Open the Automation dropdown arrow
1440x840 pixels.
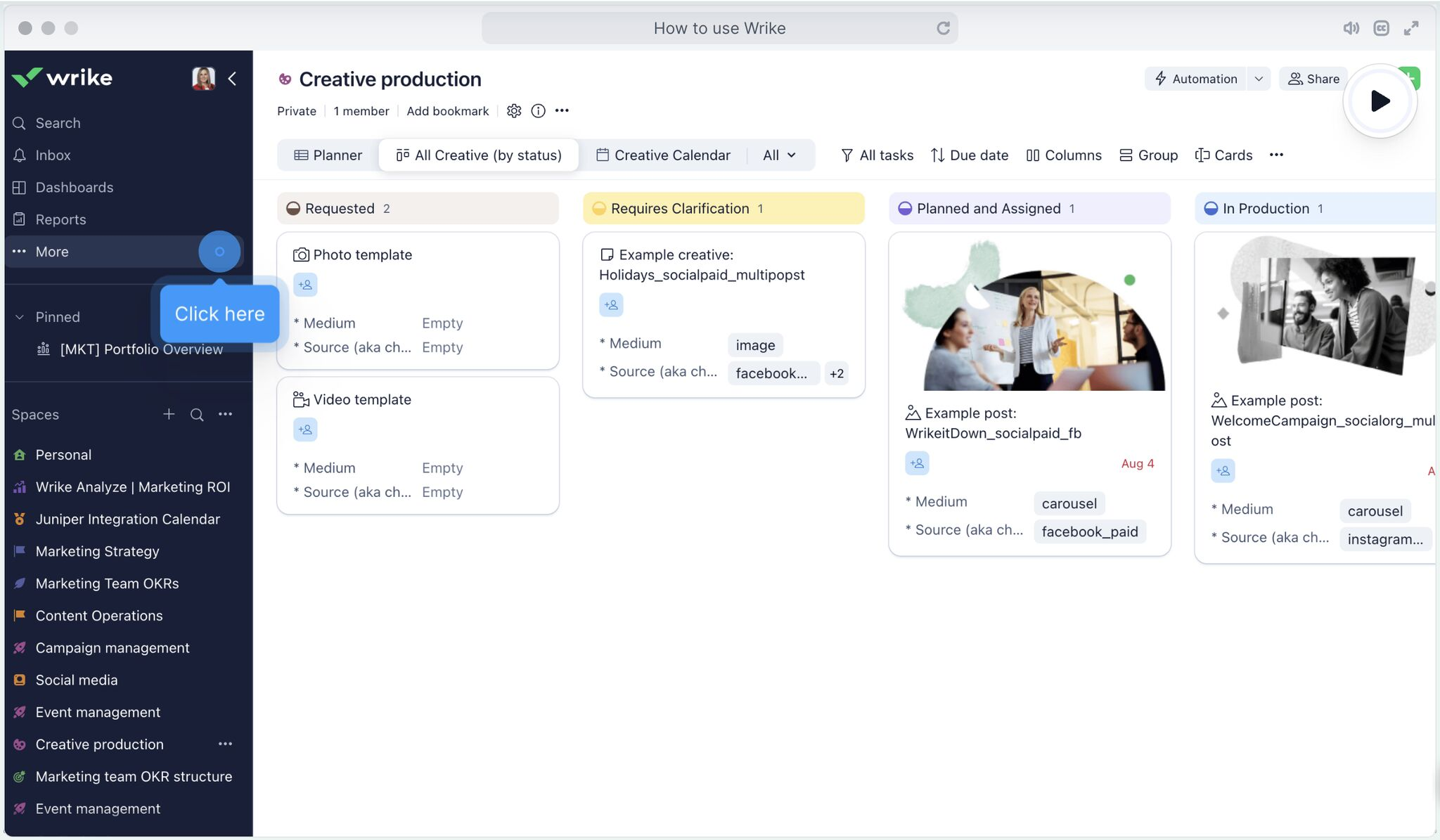(1259, 79)
